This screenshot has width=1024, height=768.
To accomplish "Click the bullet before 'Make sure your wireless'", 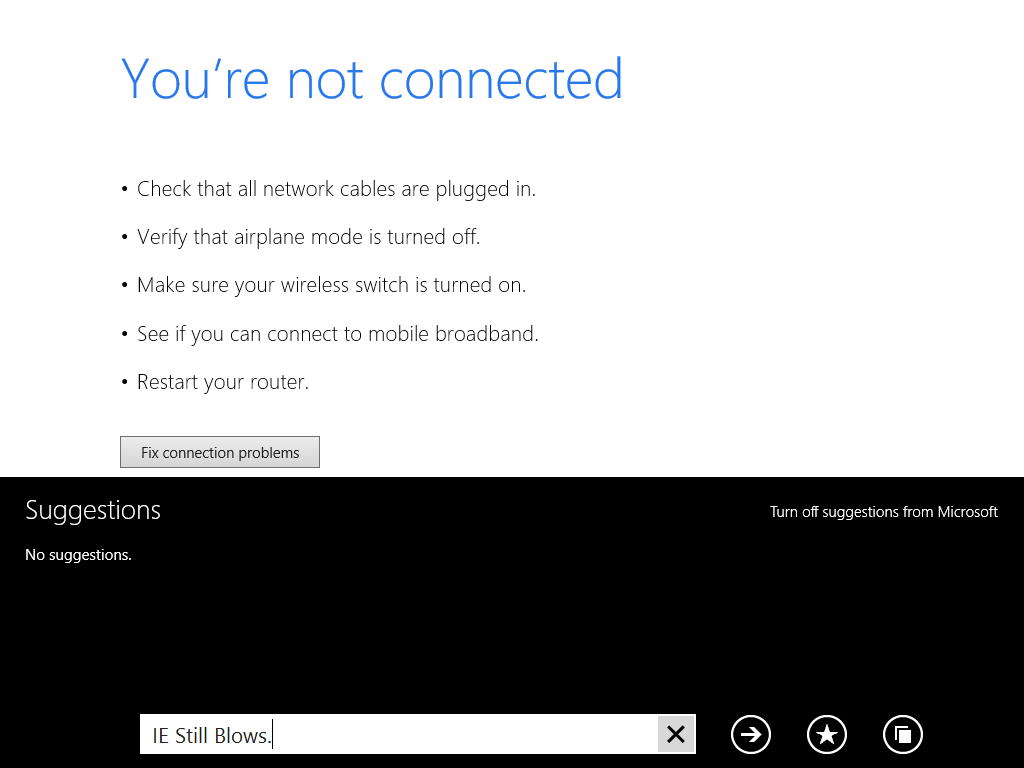I will tap(125, 285).
